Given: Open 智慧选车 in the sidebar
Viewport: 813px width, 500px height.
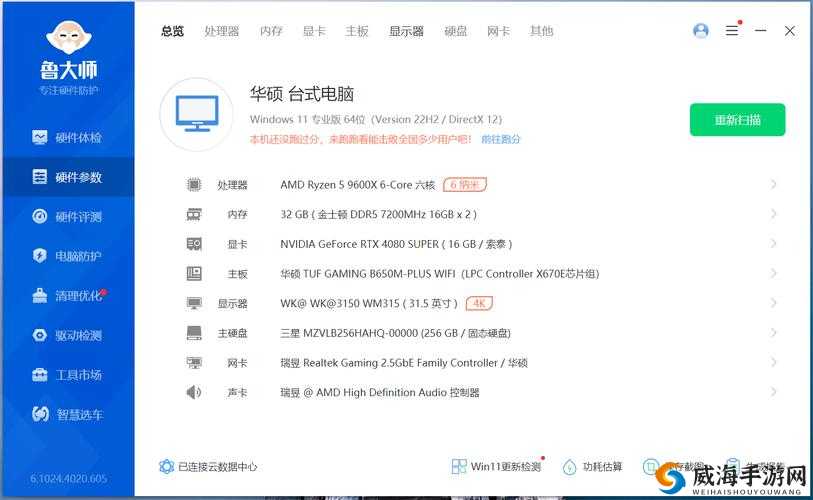Looking at the screenshot, I should (x=67, y=414).
